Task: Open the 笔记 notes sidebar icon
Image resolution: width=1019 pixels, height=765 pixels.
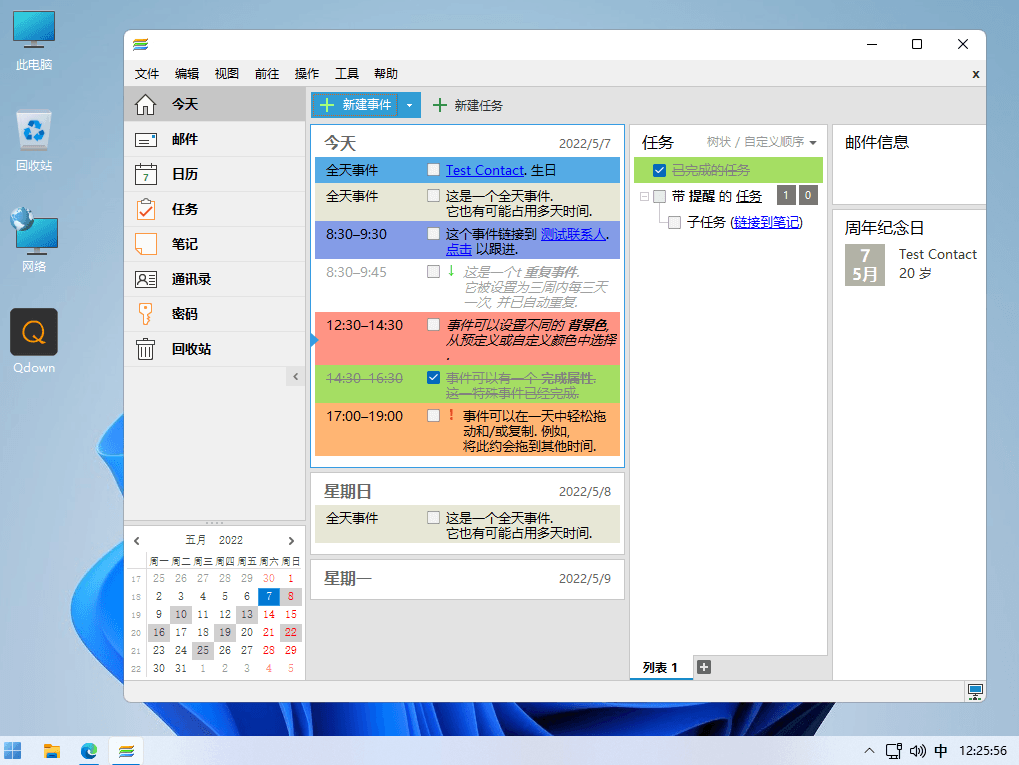Action: [146, 244]
